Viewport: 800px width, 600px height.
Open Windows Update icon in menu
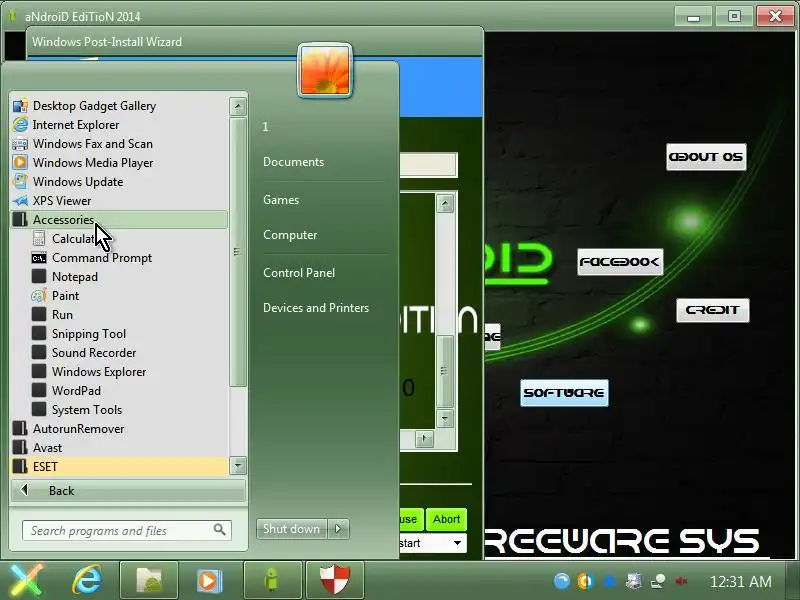click(20, 182)
